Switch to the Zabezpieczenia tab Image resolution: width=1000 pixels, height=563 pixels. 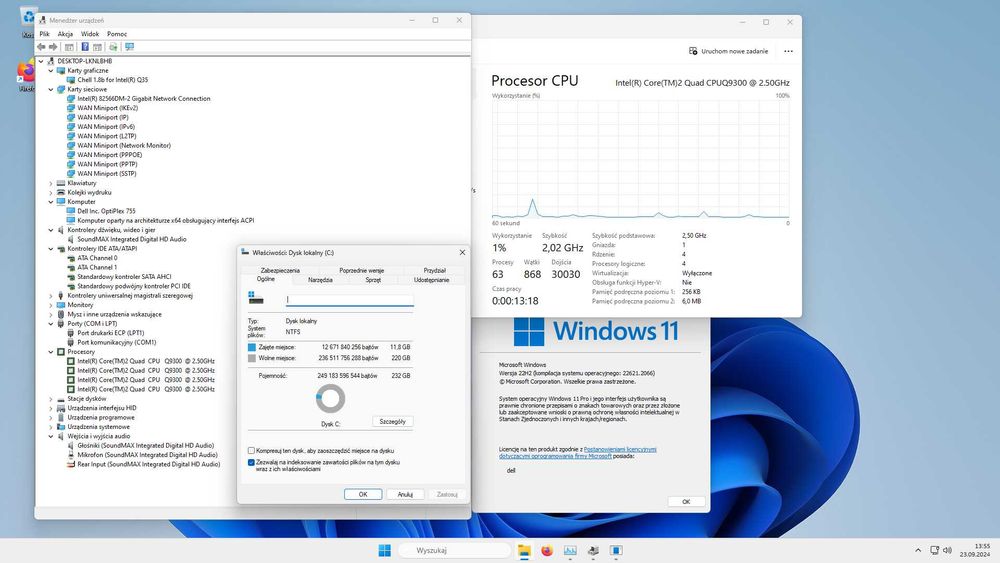(x=280, y=270)
